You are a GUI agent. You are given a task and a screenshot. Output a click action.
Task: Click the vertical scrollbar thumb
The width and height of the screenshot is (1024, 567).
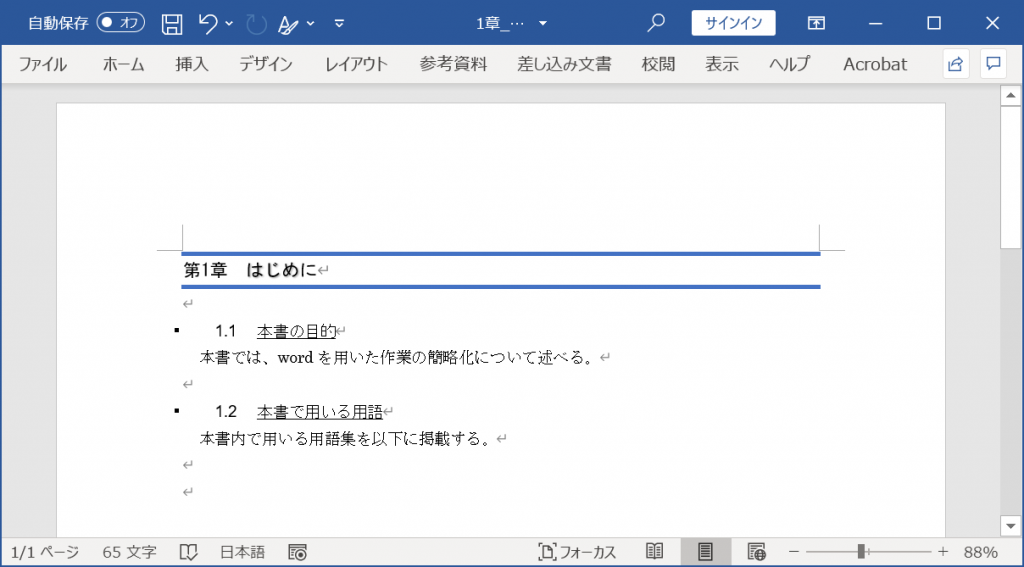pos(1010,177)
